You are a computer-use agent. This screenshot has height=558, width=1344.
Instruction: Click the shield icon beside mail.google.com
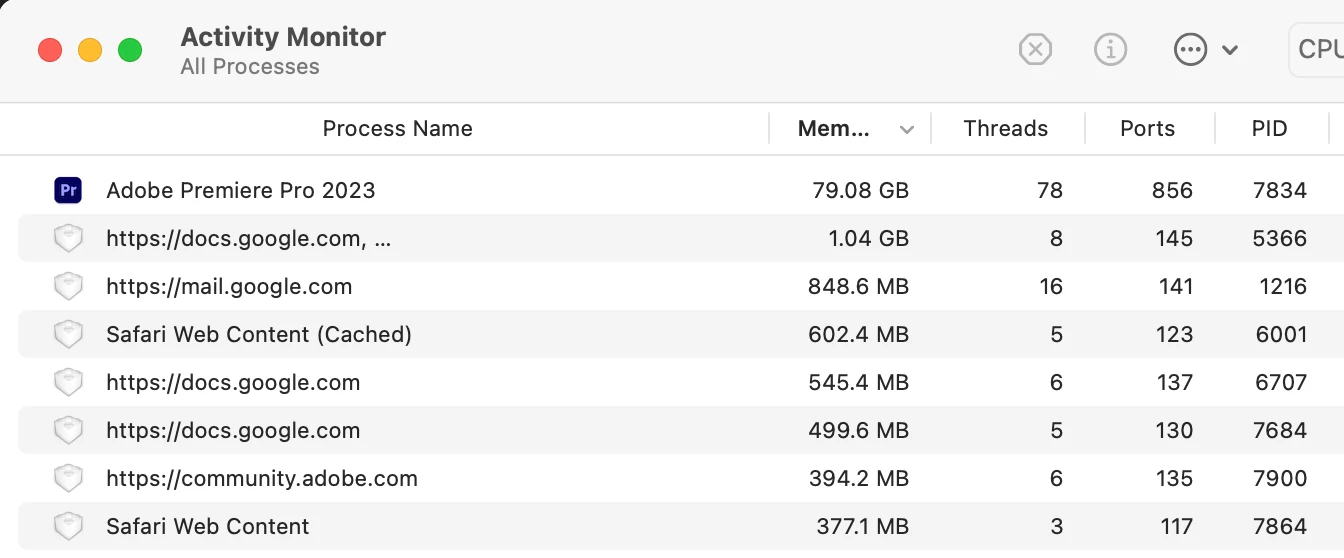coord(67,287)
